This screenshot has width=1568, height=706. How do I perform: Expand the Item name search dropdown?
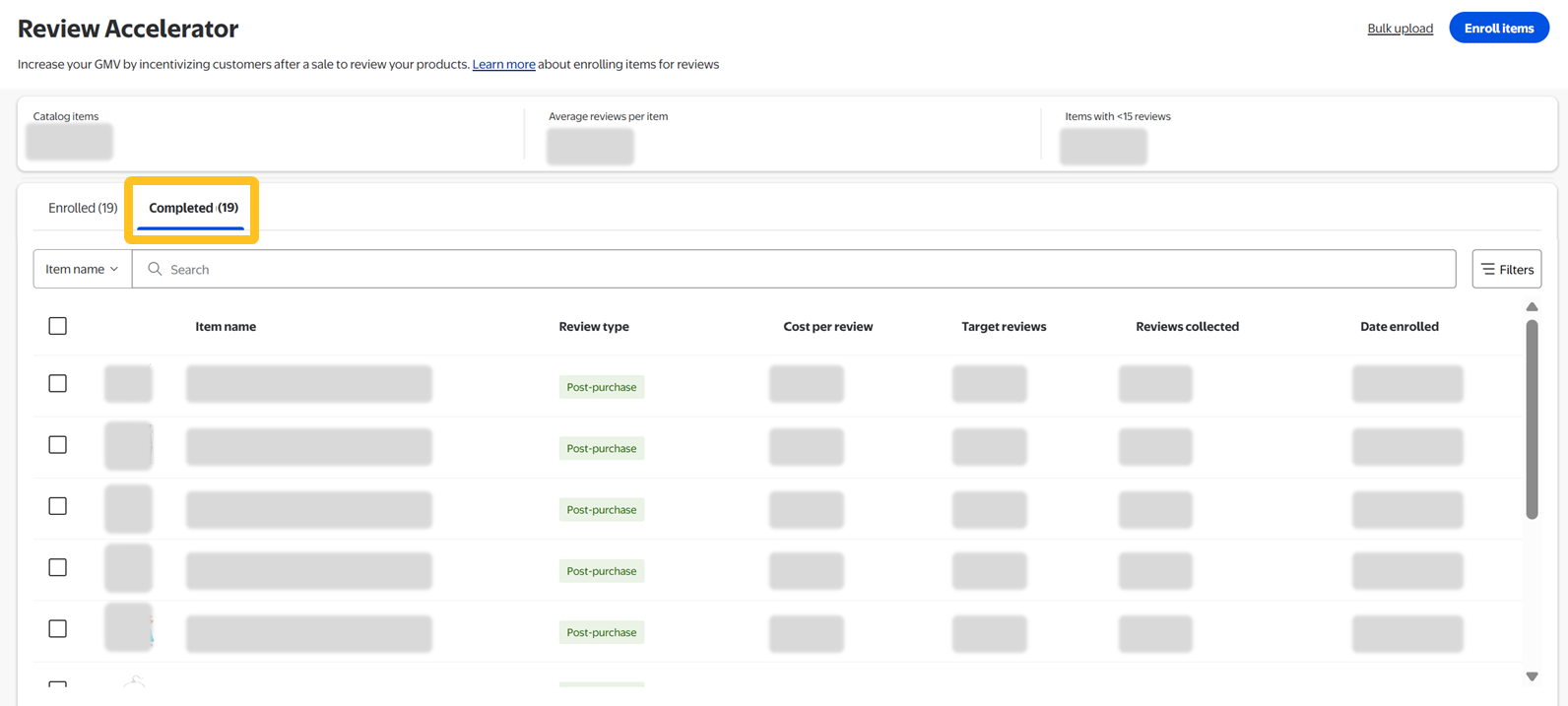click(x=83, y=269)
